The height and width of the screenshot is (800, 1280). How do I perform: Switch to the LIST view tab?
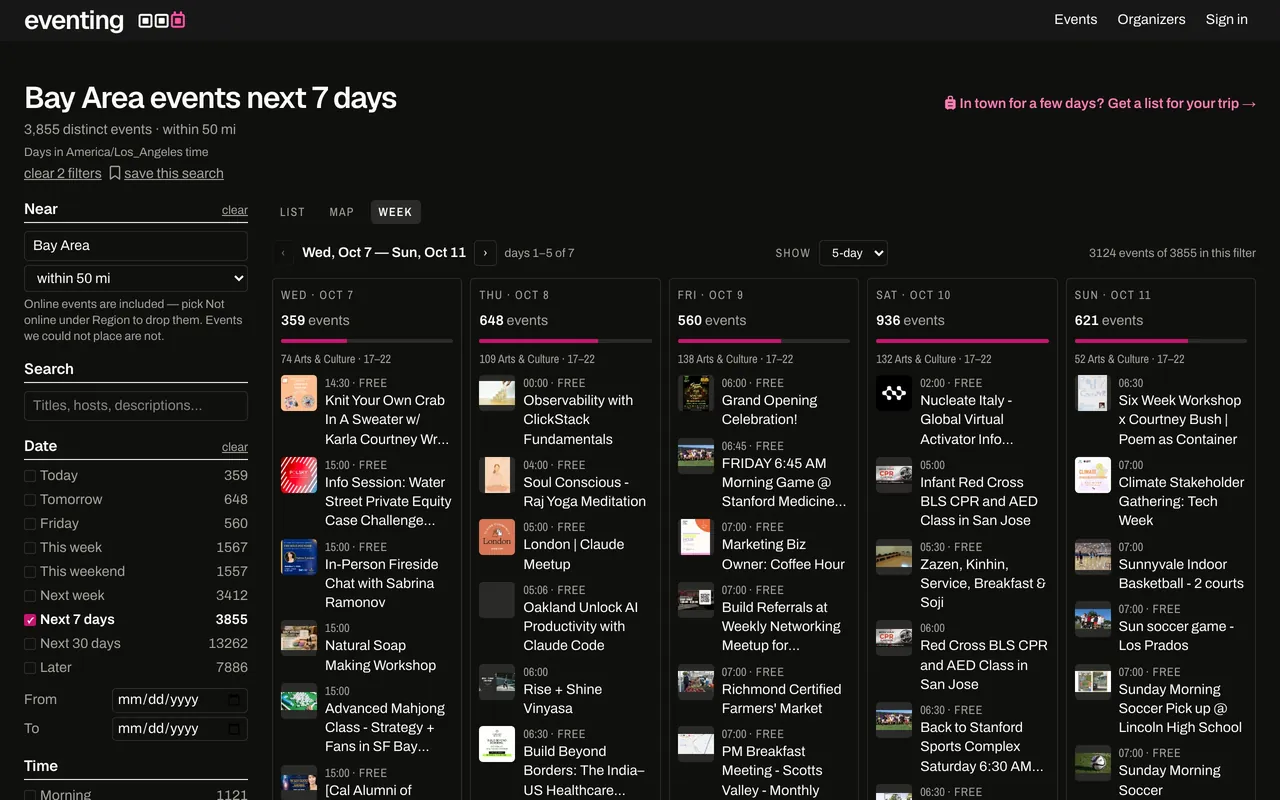(292, 212)
